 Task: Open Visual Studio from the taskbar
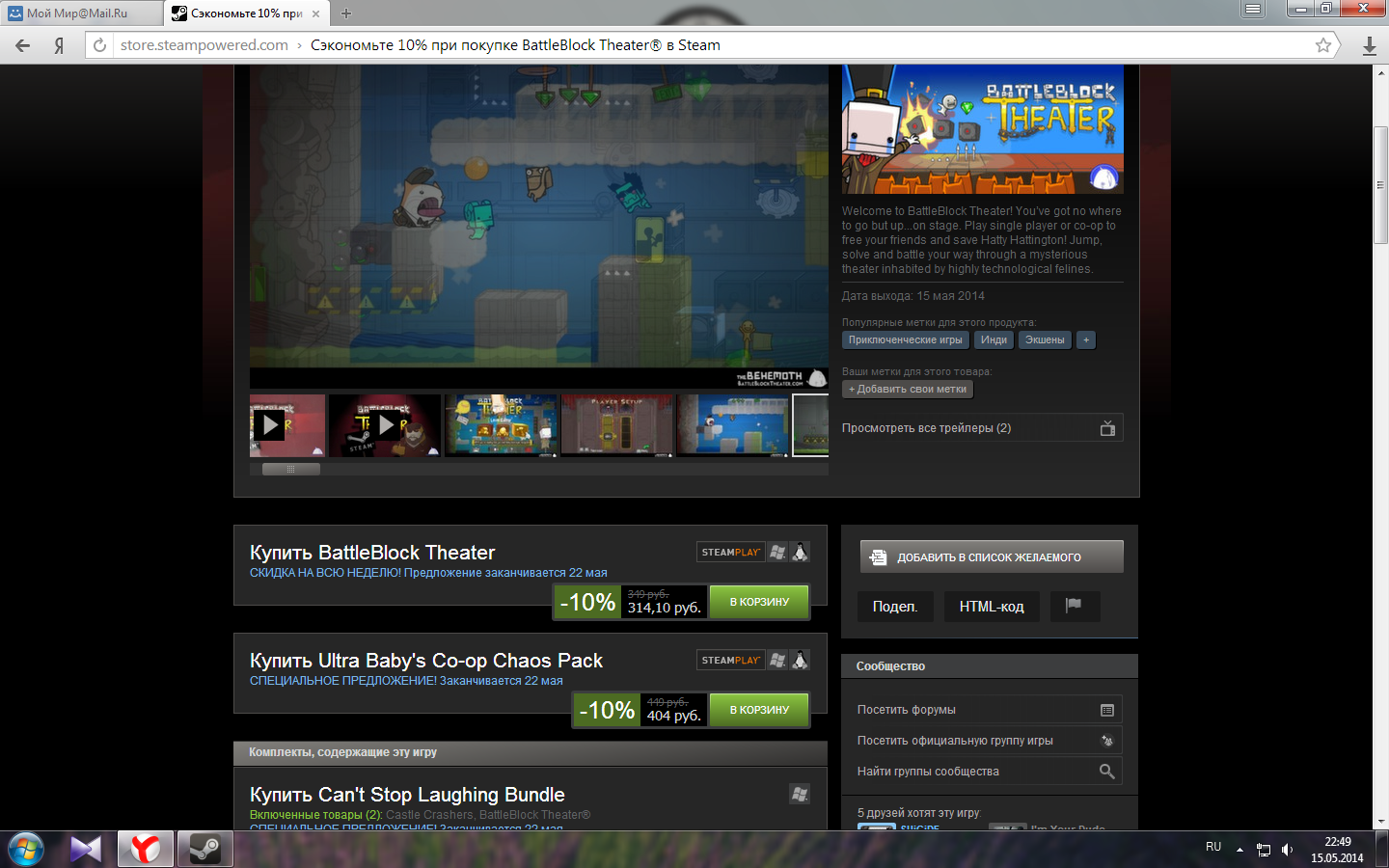pos(86,850)
